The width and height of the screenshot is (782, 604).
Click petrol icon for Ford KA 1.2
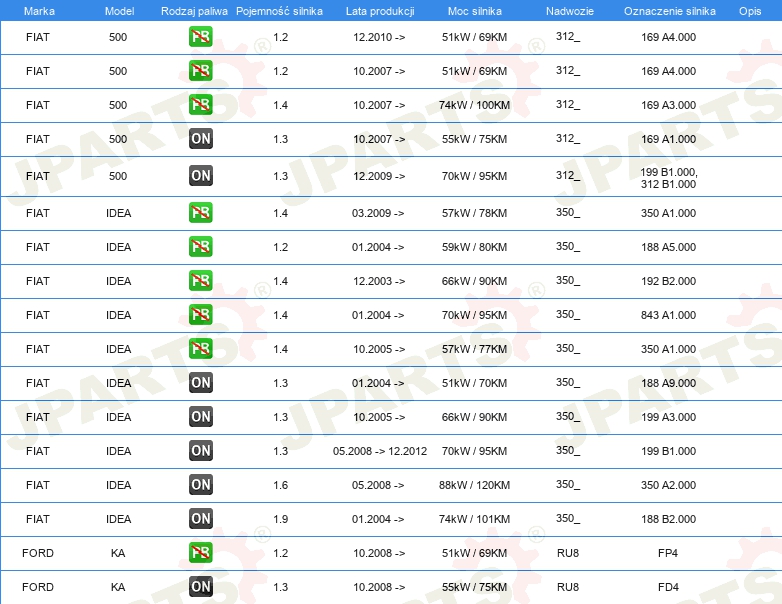pos(200,552)
